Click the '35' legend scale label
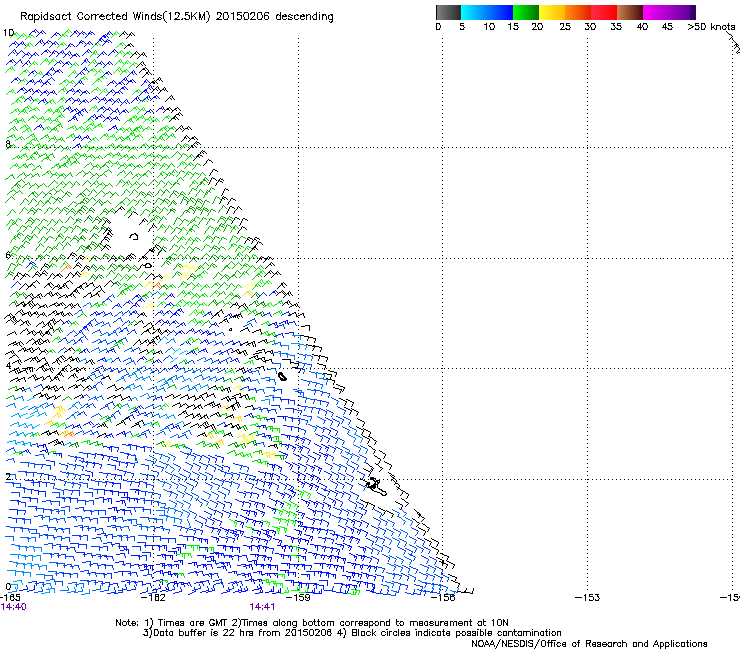The height and width of the screenshot is (650, 740). (x=616, y=27)
